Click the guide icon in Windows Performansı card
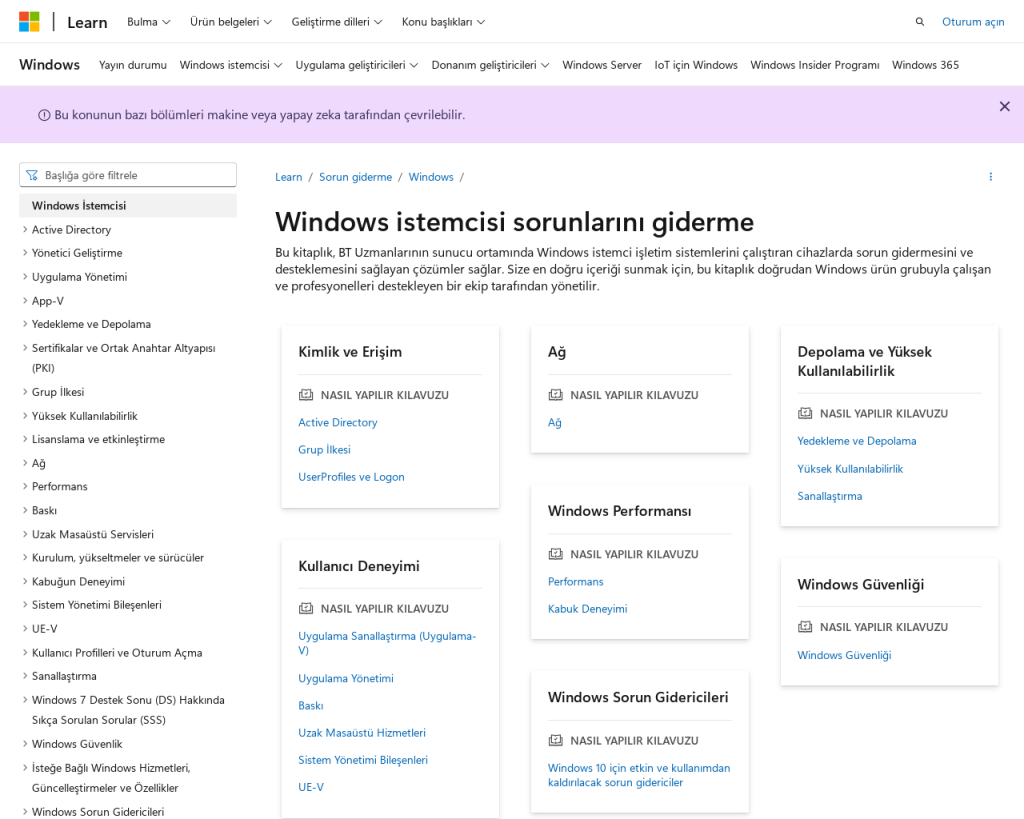Screen dimensions: 1024x819 click(x=555, y=554)
